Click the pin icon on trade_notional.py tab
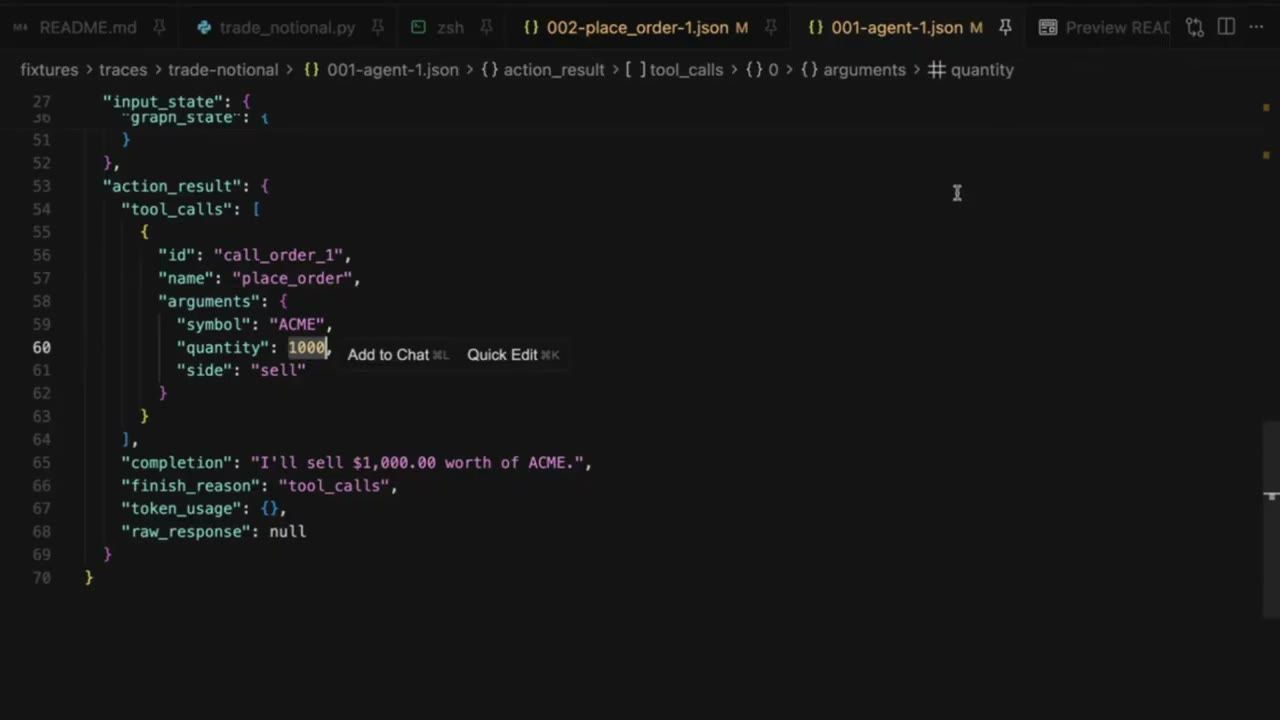 [x=377, y=27]
